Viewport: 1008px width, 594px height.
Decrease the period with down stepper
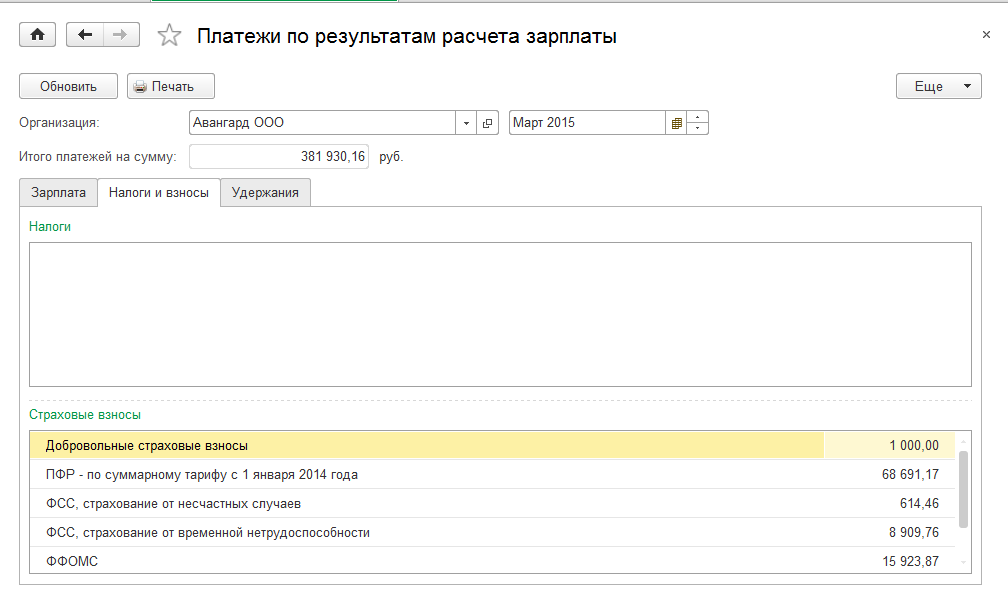tap(698, 128)
